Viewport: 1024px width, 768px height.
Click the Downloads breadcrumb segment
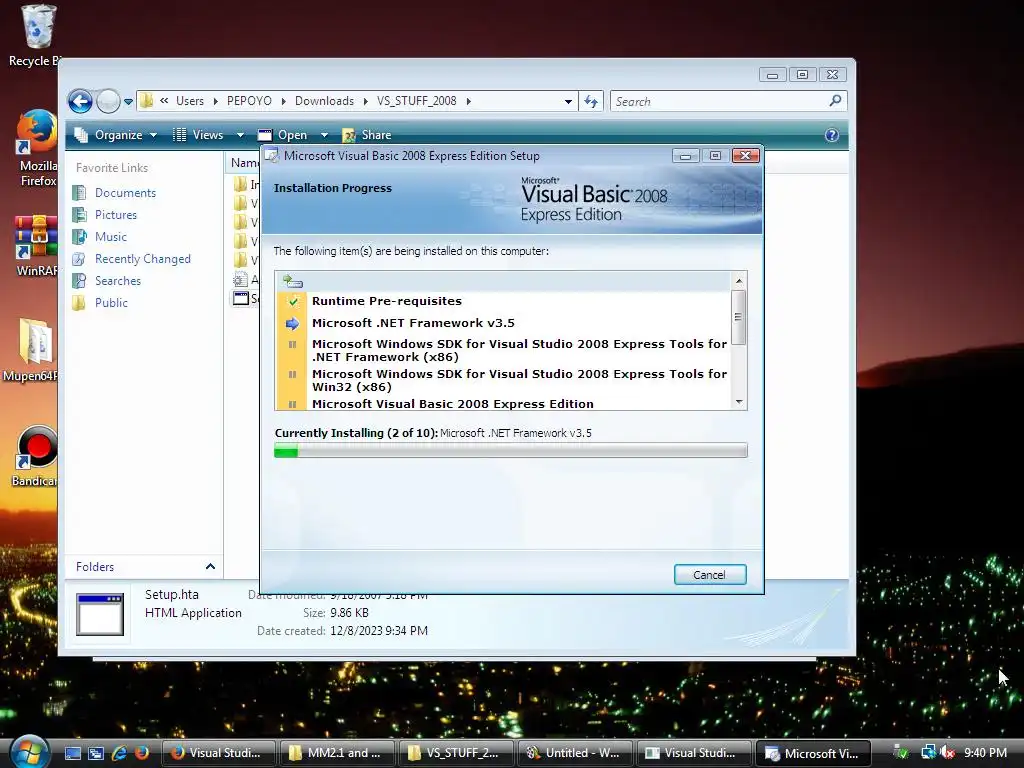pyautogui.click(x=324, y=101)
